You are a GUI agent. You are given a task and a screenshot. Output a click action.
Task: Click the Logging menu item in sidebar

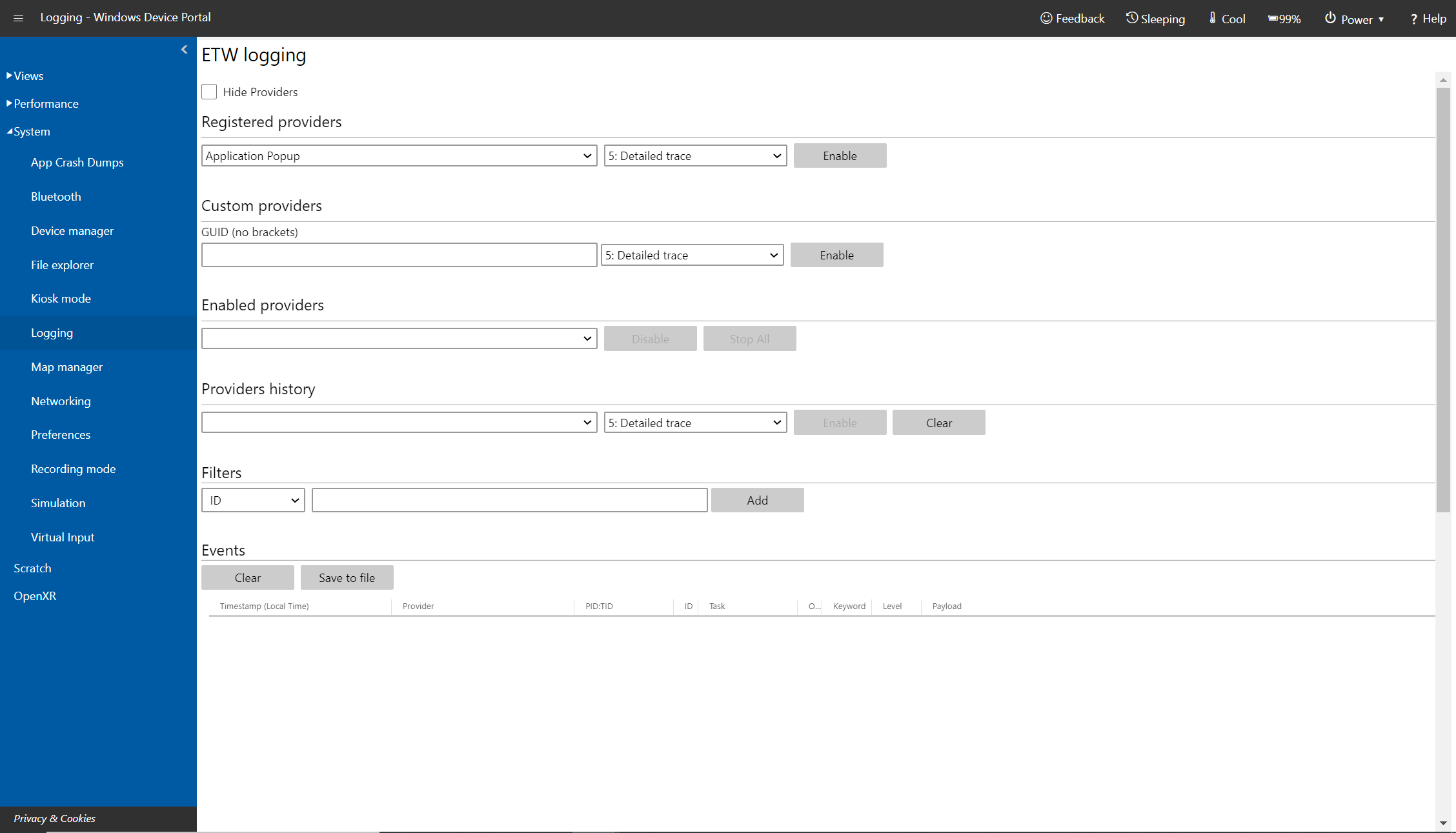(52, 333)
